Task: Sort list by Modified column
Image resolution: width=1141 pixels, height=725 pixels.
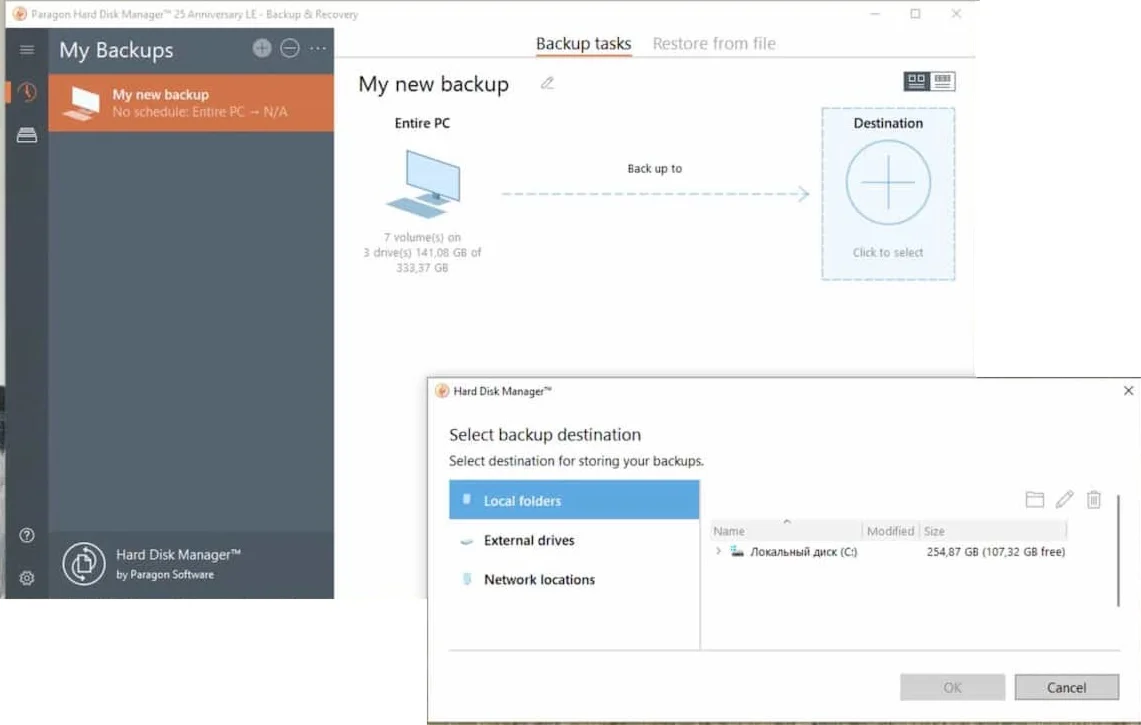Action: point(891,531)
